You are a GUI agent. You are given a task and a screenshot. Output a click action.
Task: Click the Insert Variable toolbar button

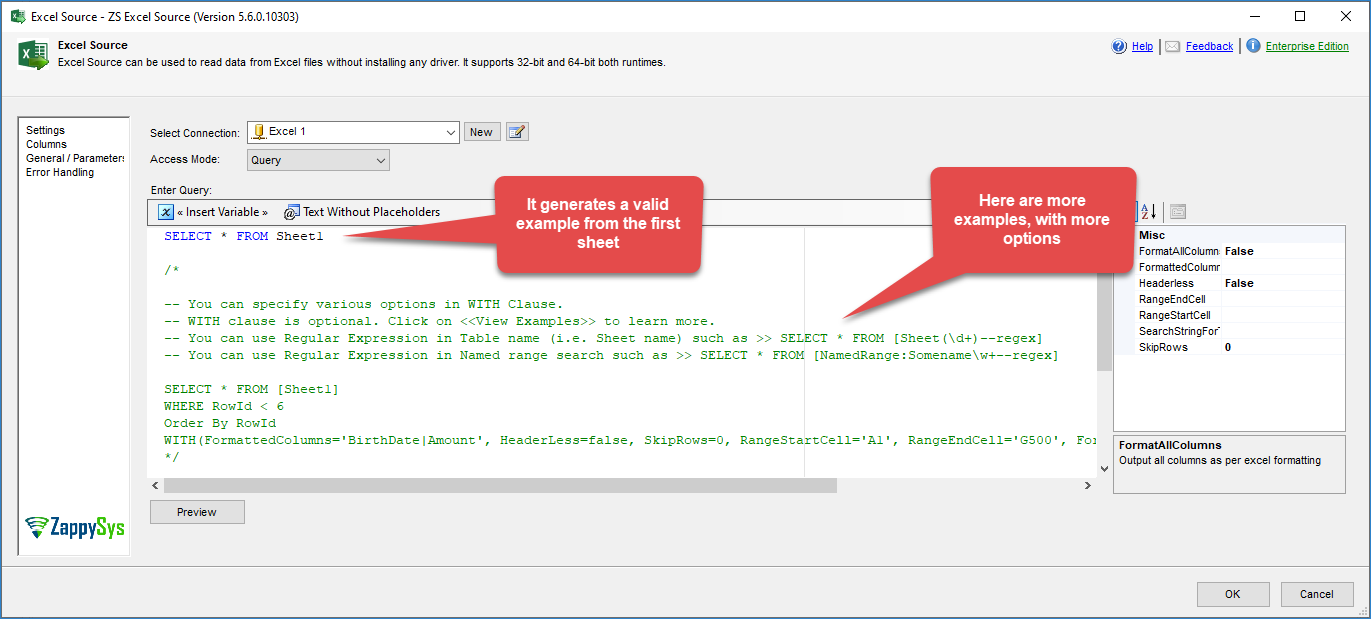pyautogui.click(x=213, y=212)
